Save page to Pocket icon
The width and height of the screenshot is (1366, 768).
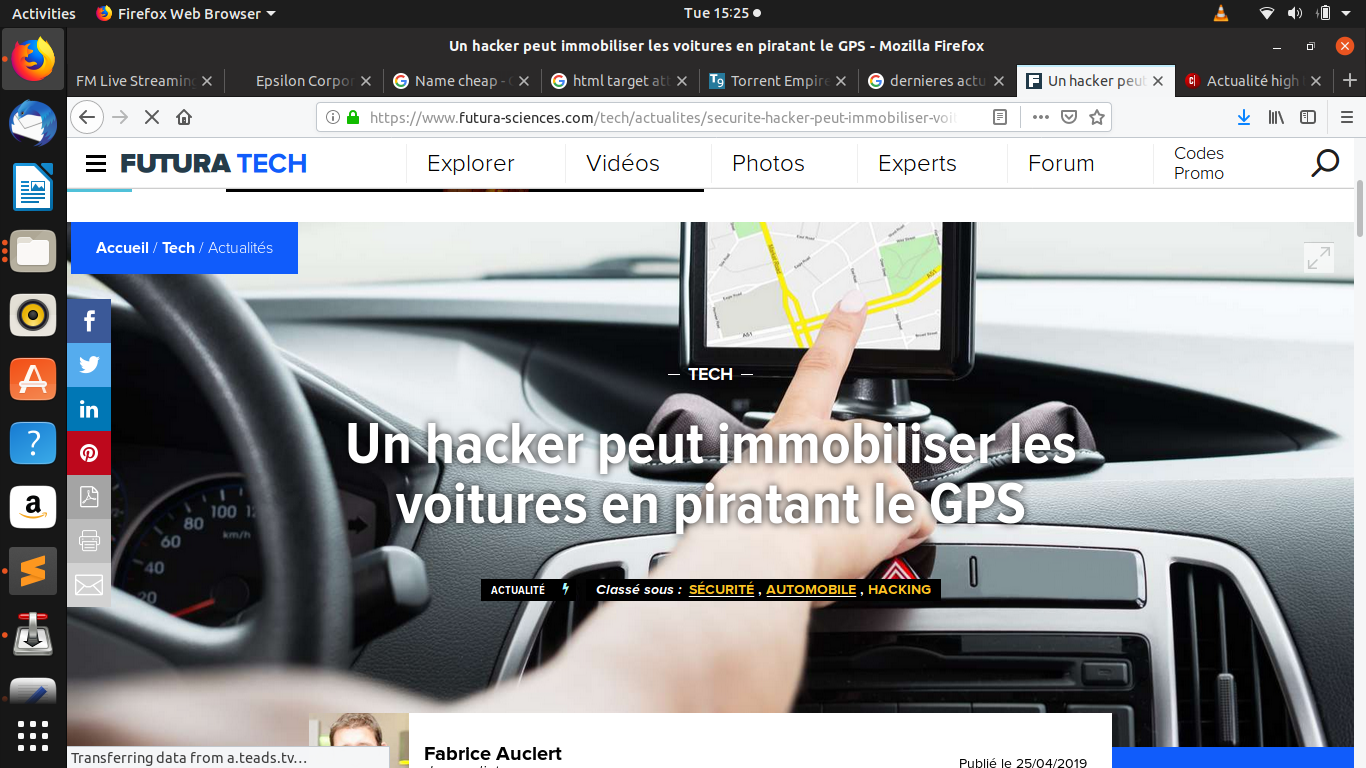(x=1068, y=117)
